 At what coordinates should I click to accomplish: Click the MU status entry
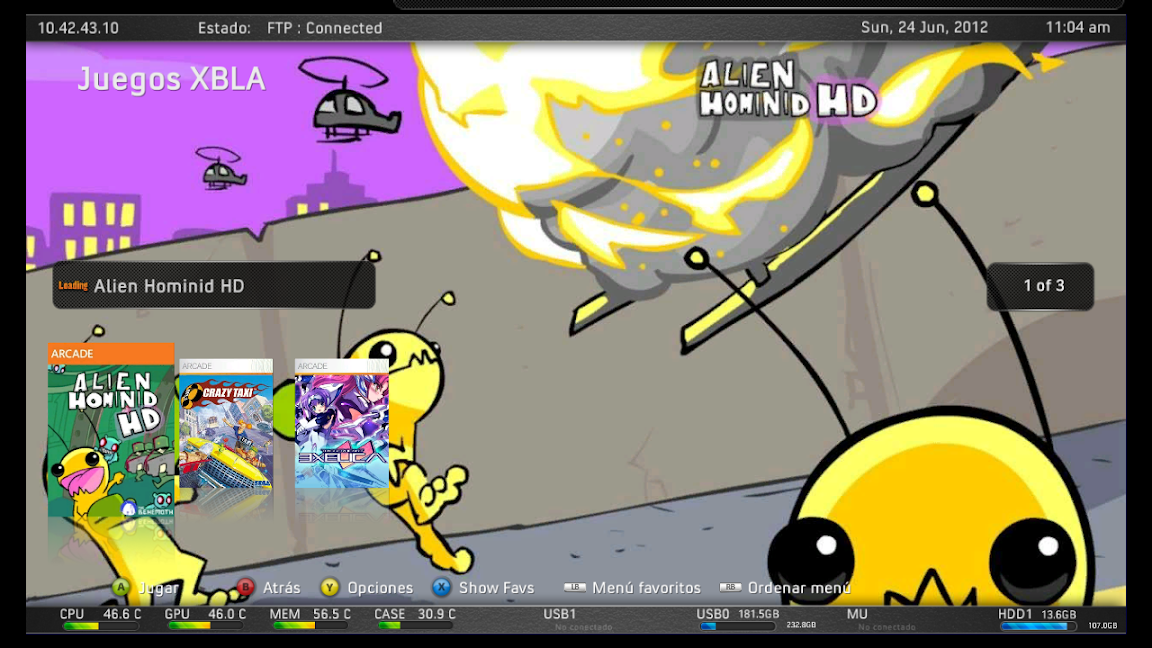(x=881, y=619)
